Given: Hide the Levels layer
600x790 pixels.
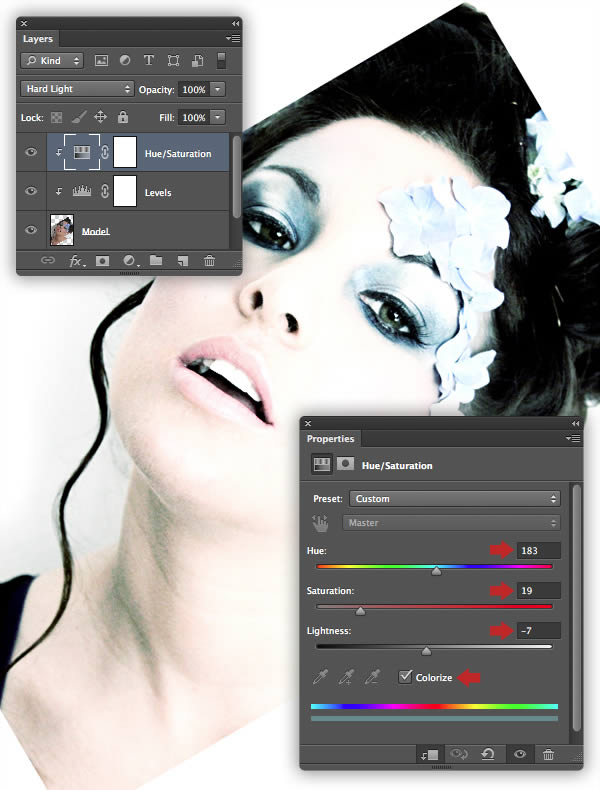Looking at the screenshot, I should pos(31,191).
